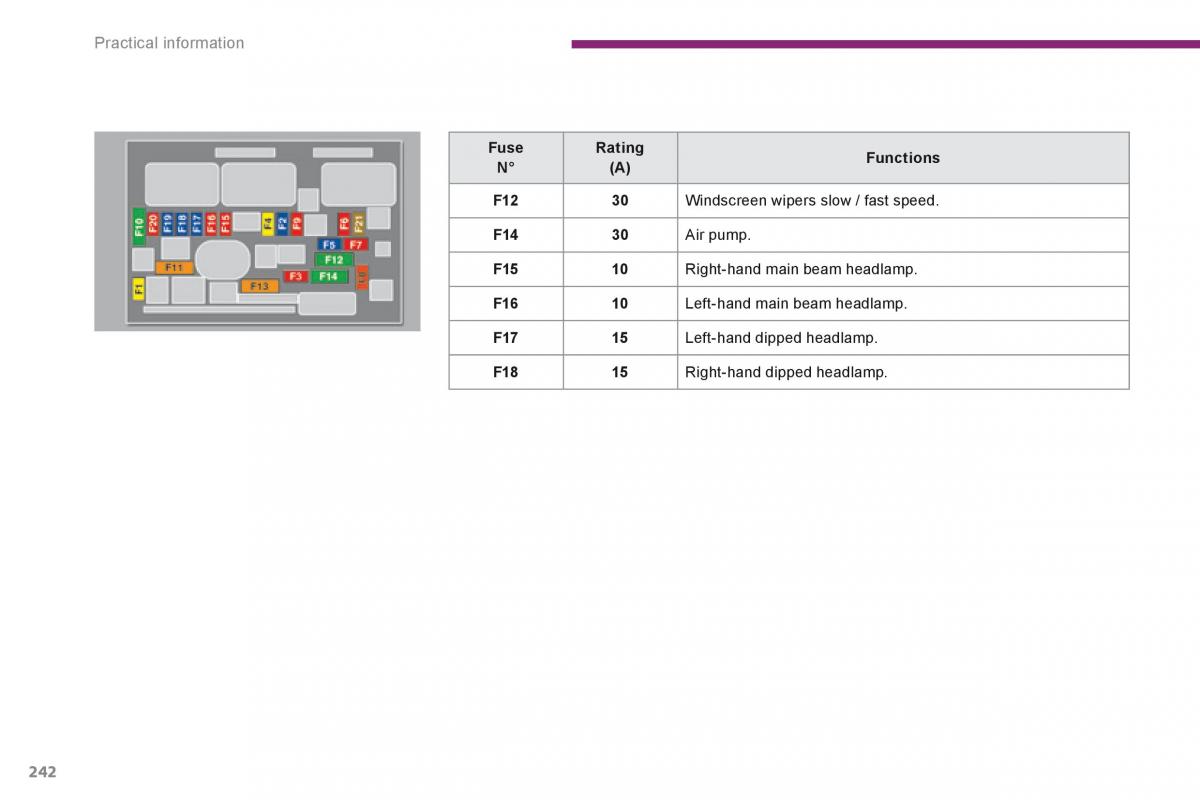Select the F14 cell in the table
The width and height of the screenshot is (1200, 800).
[506, 235]
